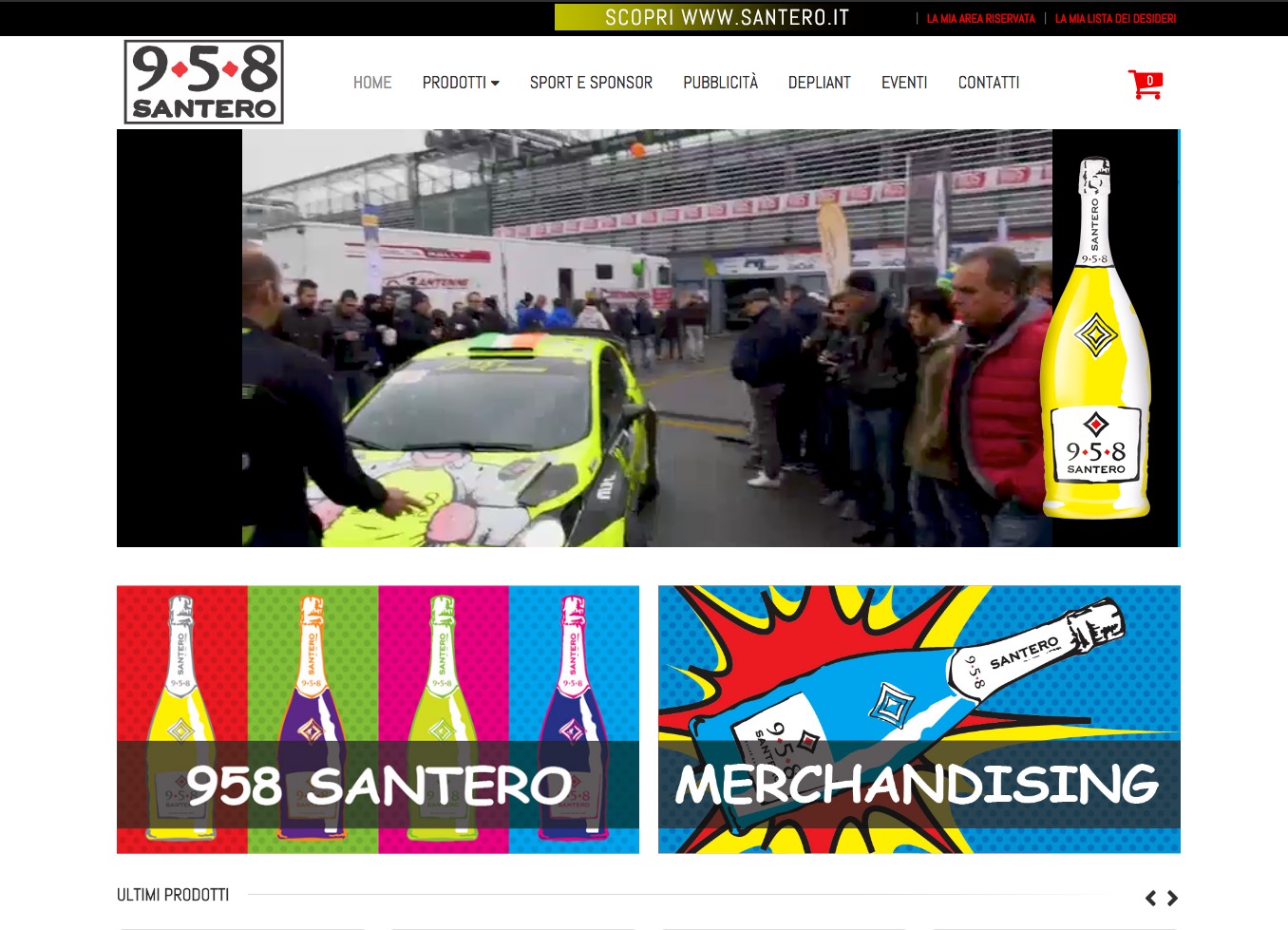The height and width of the screenshot is (930, 1288).
Task: Open the CONTATTI menu item
Action: [x=989, y=83]
